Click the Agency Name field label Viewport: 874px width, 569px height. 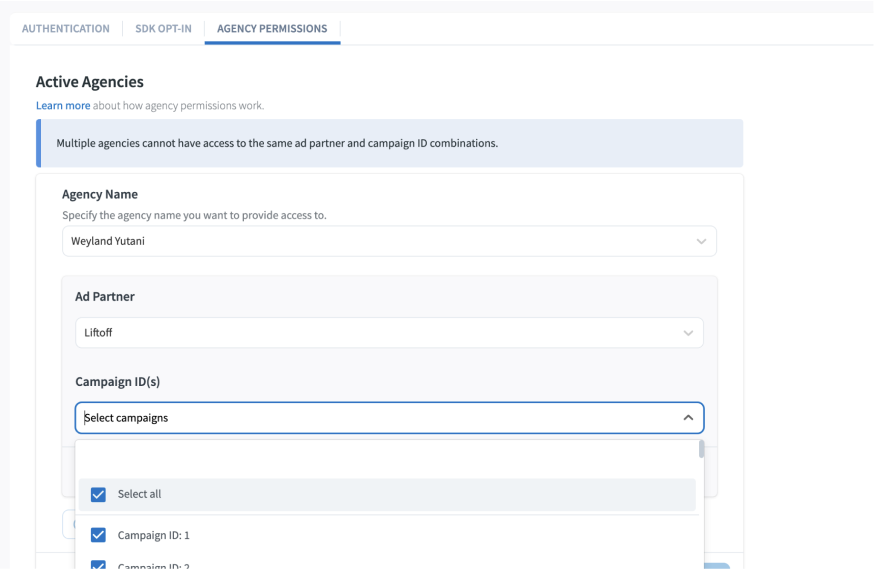(x=100, y=194)
